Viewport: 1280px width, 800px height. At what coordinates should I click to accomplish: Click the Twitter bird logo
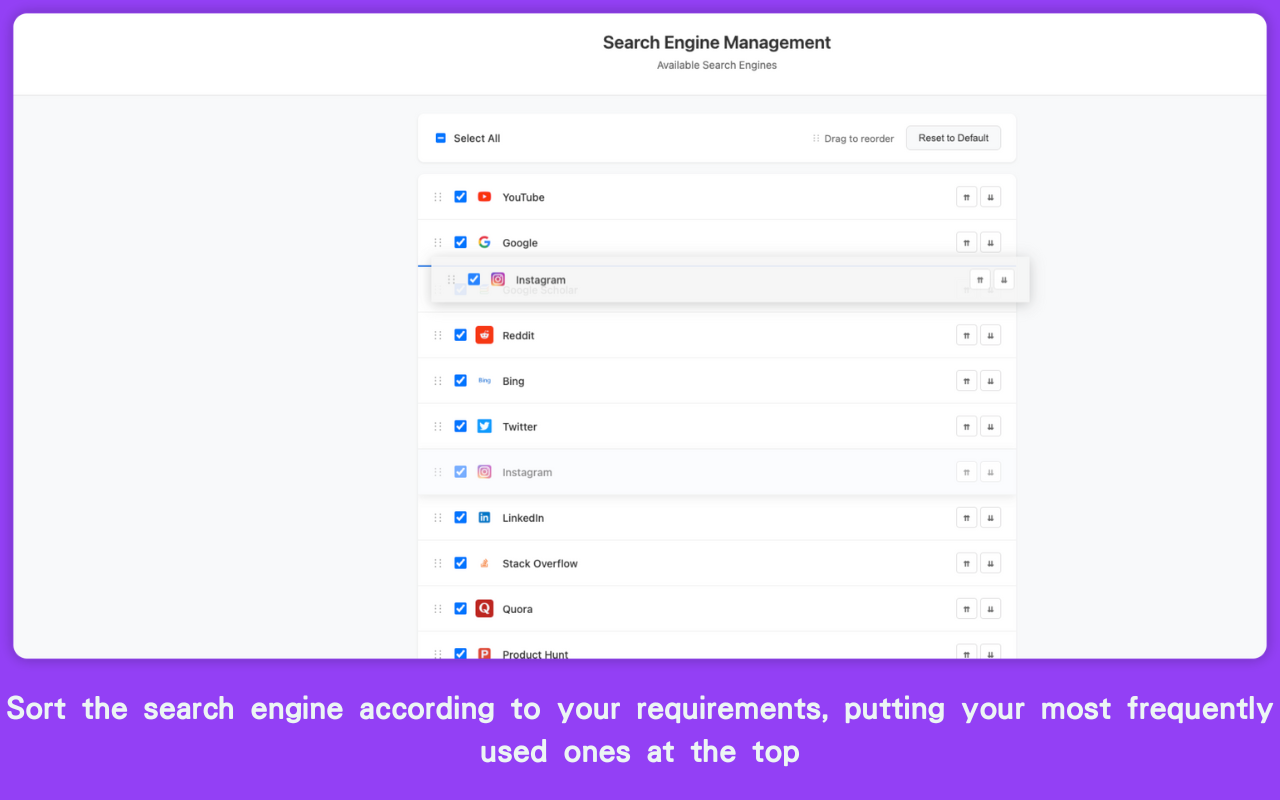coord(484,426)
